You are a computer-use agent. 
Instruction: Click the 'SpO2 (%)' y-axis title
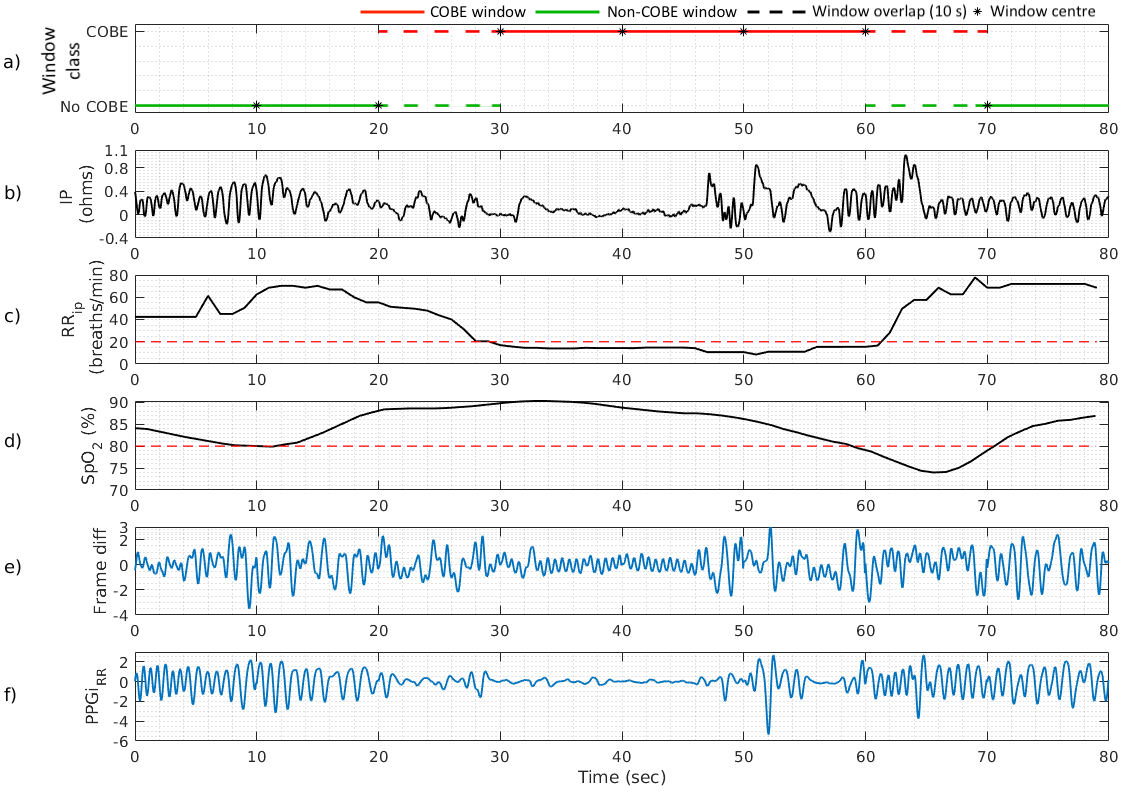click(x=90, y=445)
